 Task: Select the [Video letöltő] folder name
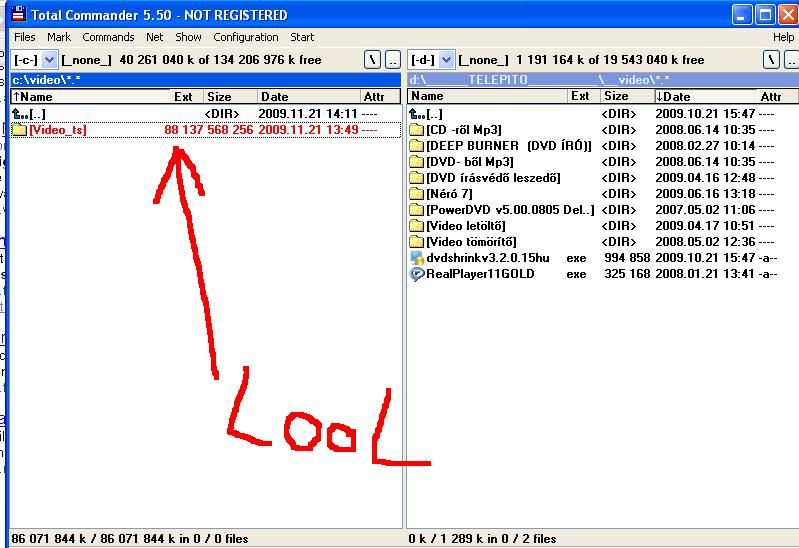(x=466, y=226)
